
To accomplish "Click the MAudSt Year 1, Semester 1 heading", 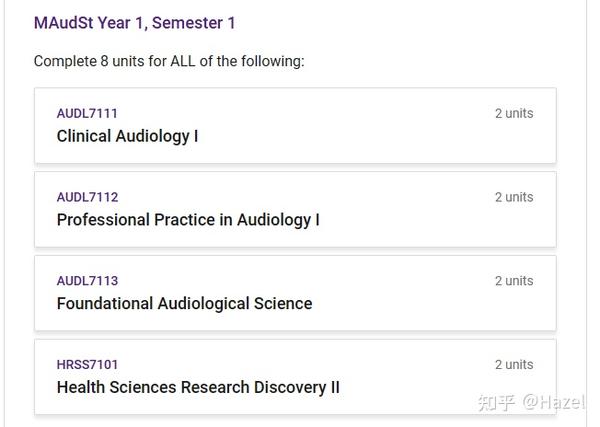I will pyautogui.click(x=134, y=23).
